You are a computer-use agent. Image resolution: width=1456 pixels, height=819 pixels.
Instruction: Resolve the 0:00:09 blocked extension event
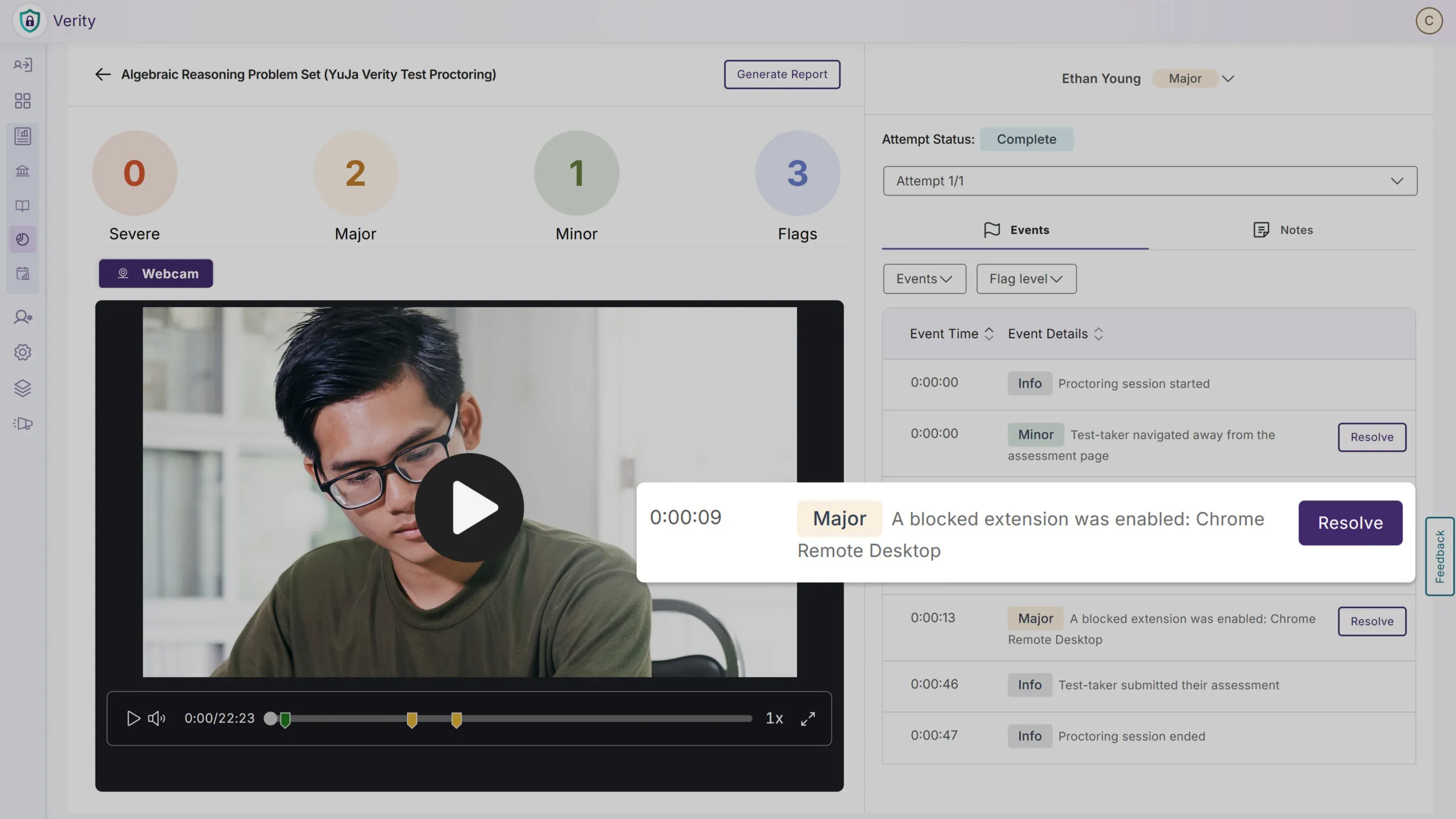[1350, 523]
